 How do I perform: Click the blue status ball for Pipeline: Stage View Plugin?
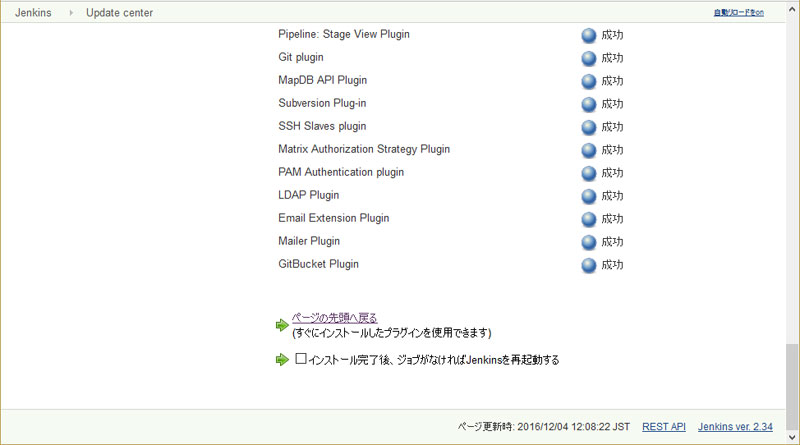click(x=589, y=35)
